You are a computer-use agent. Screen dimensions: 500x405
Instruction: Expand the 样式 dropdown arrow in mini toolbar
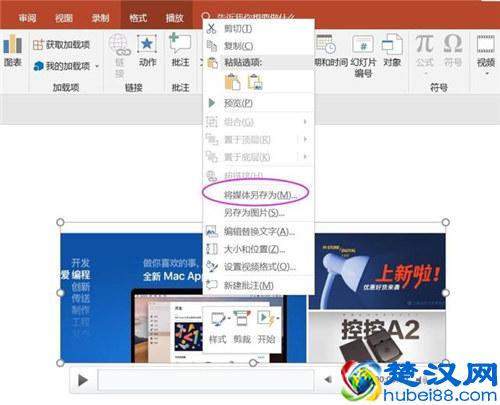pyautogui.click(x=229, y=319)
